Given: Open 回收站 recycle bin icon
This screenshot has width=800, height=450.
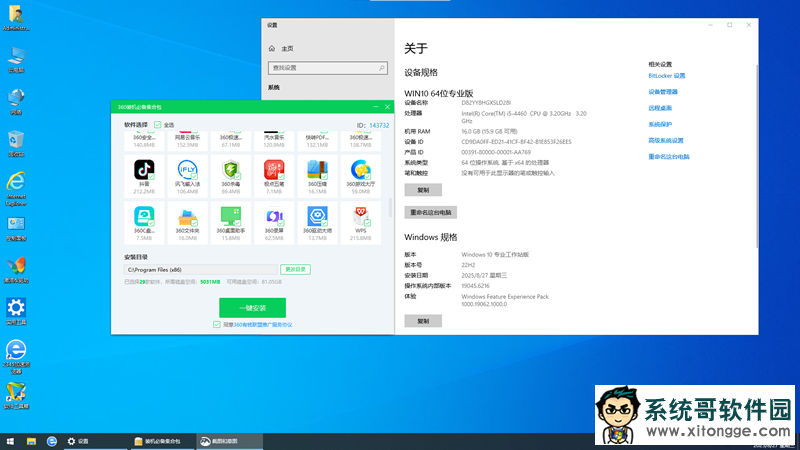Looking at the screenshot, I should (16, 143).
